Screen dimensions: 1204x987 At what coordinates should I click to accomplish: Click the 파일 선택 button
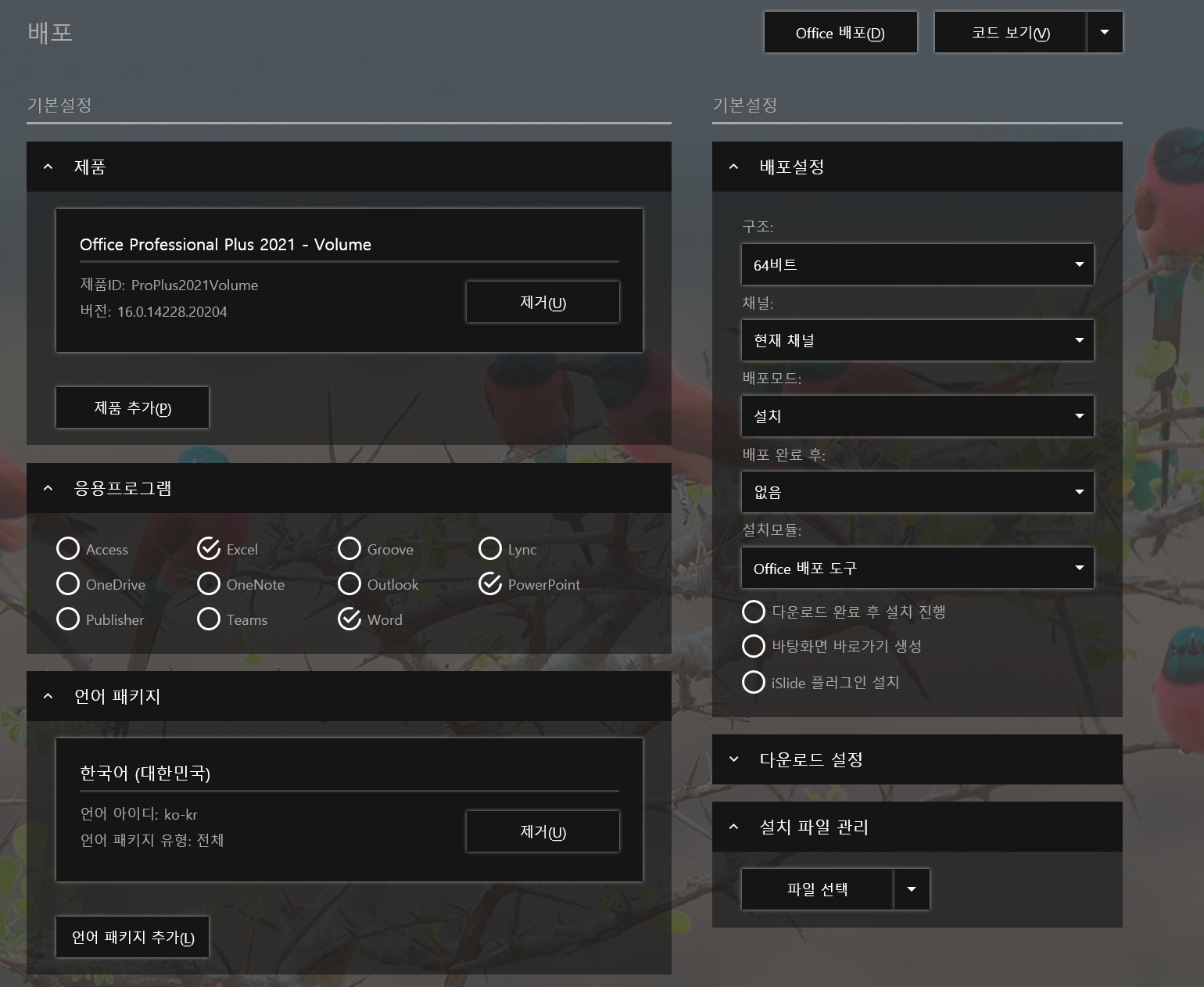coord(817,889)
